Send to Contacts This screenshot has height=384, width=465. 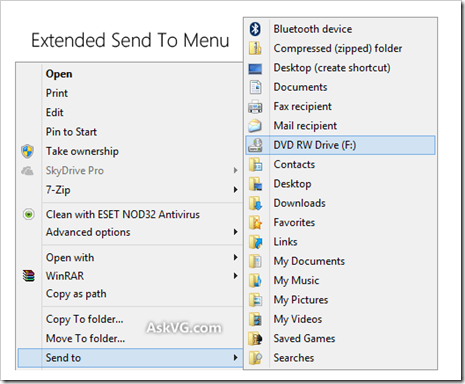[294, 165]
